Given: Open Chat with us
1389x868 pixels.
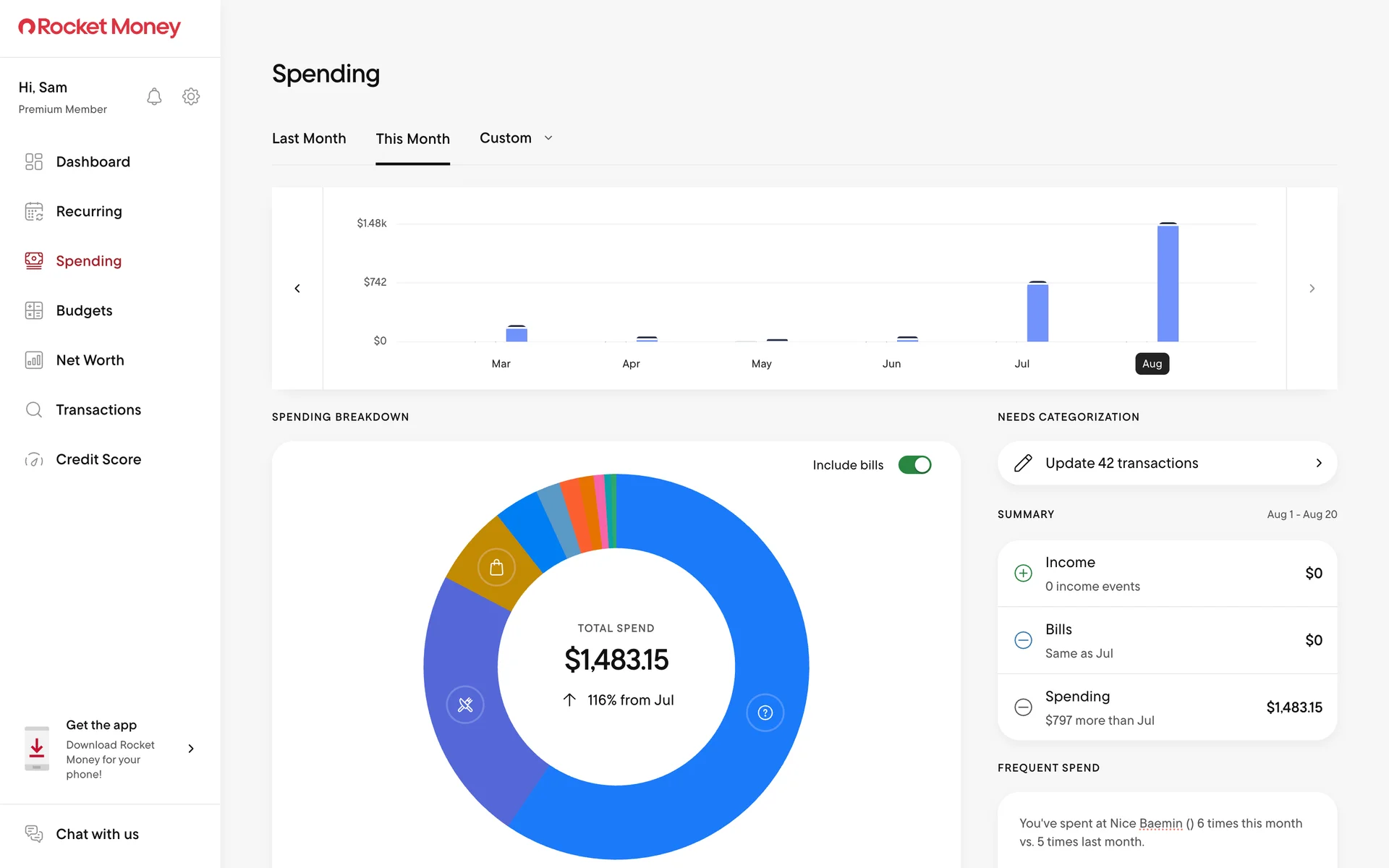Looking at the screenshot, I should [x=97, y=834].
